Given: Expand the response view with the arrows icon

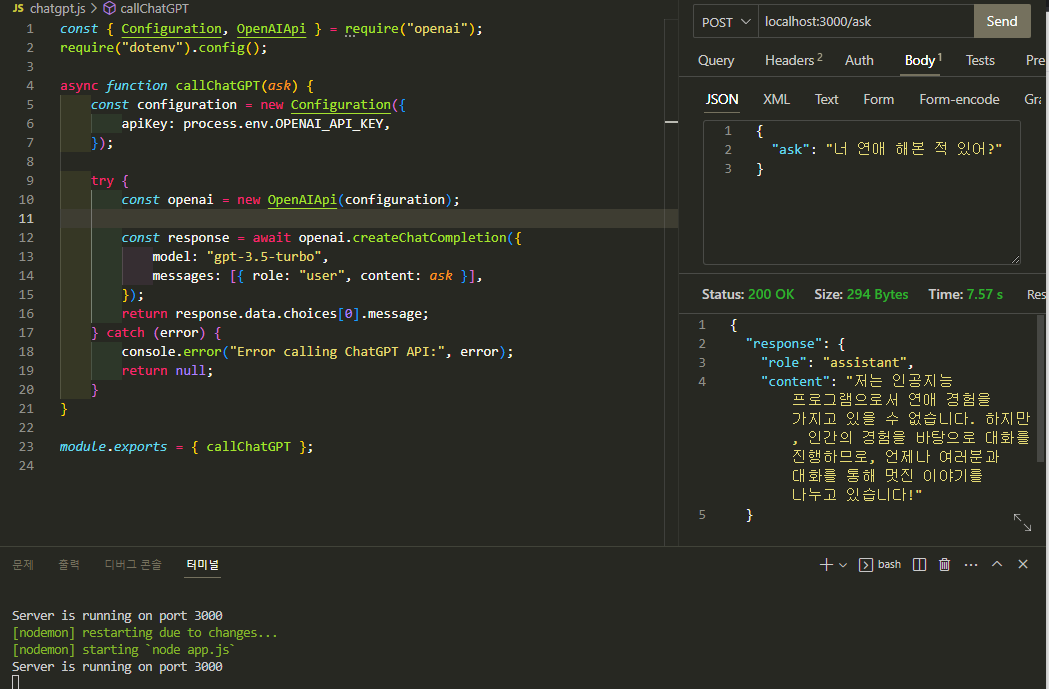Looking at the screenshot, I should click(x=1022, y=522).
